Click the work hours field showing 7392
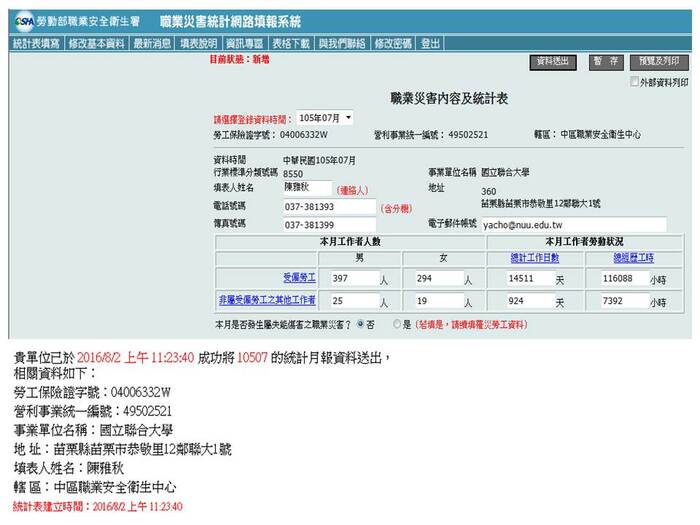The image size is (700, 525). (625, 301)
